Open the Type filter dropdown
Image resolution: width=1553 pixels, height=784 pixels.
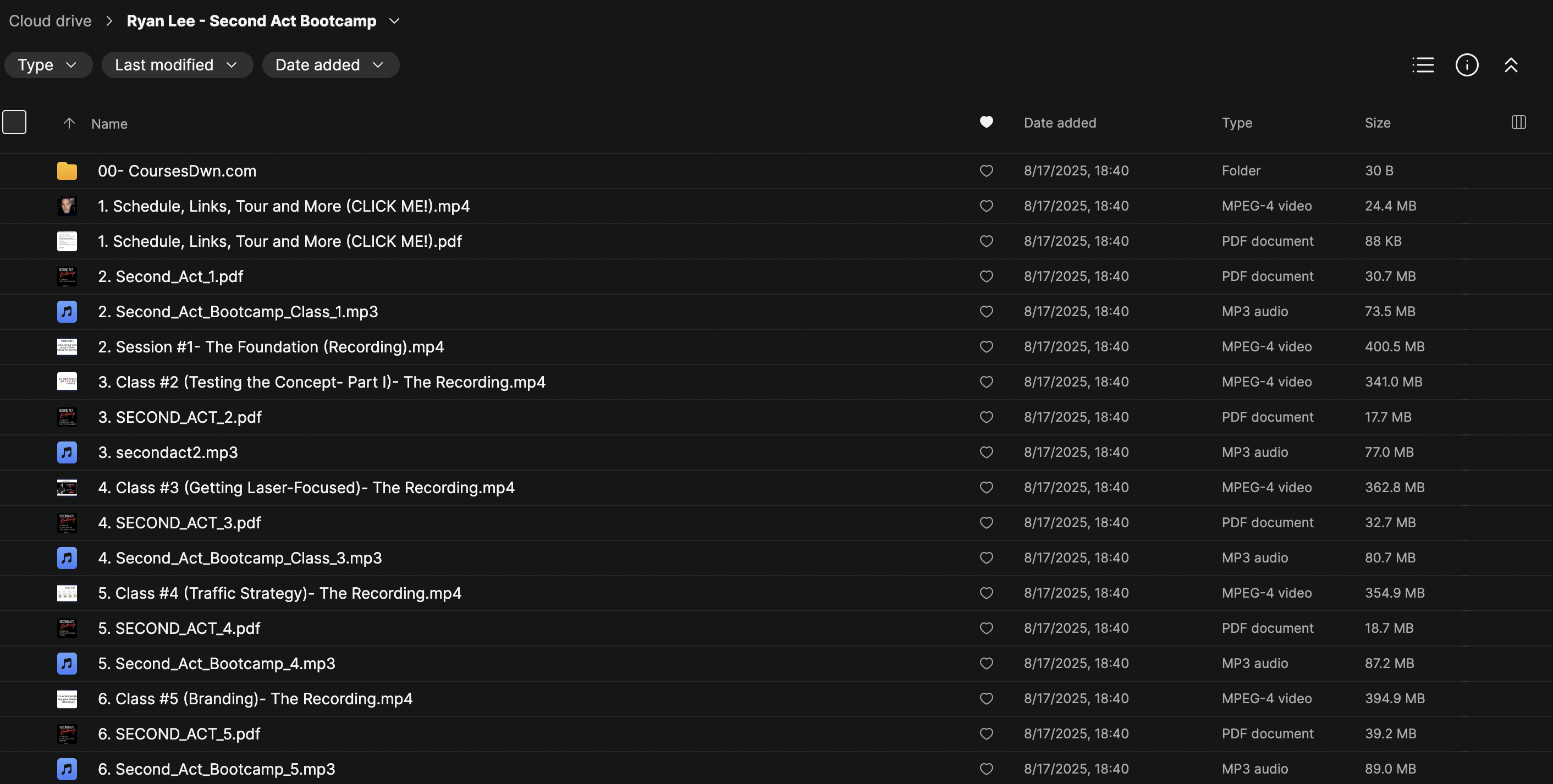coord(48,65)
